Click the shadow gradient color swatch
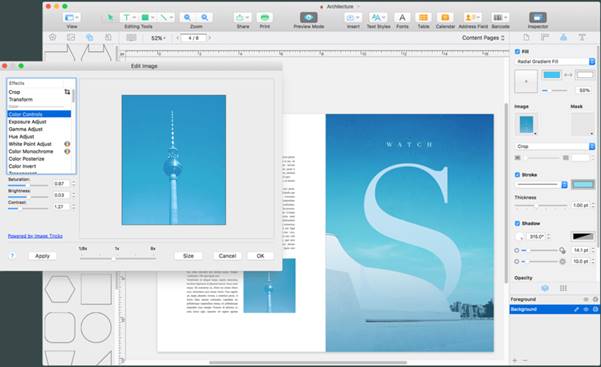This screenshot has height=367, width=601. pyautogui.click(x=583, y=236)
